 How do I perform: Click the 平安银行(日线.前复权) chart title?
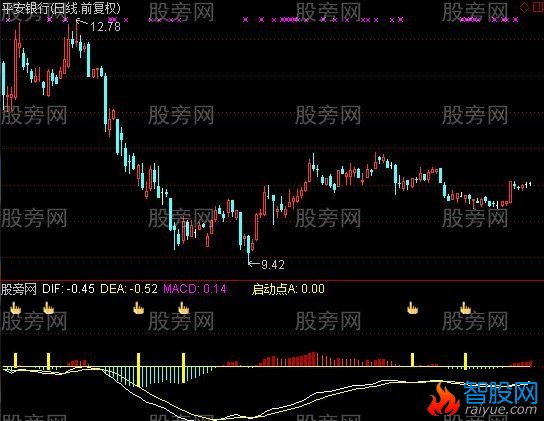pyautogui.click(x=61, y=8)
